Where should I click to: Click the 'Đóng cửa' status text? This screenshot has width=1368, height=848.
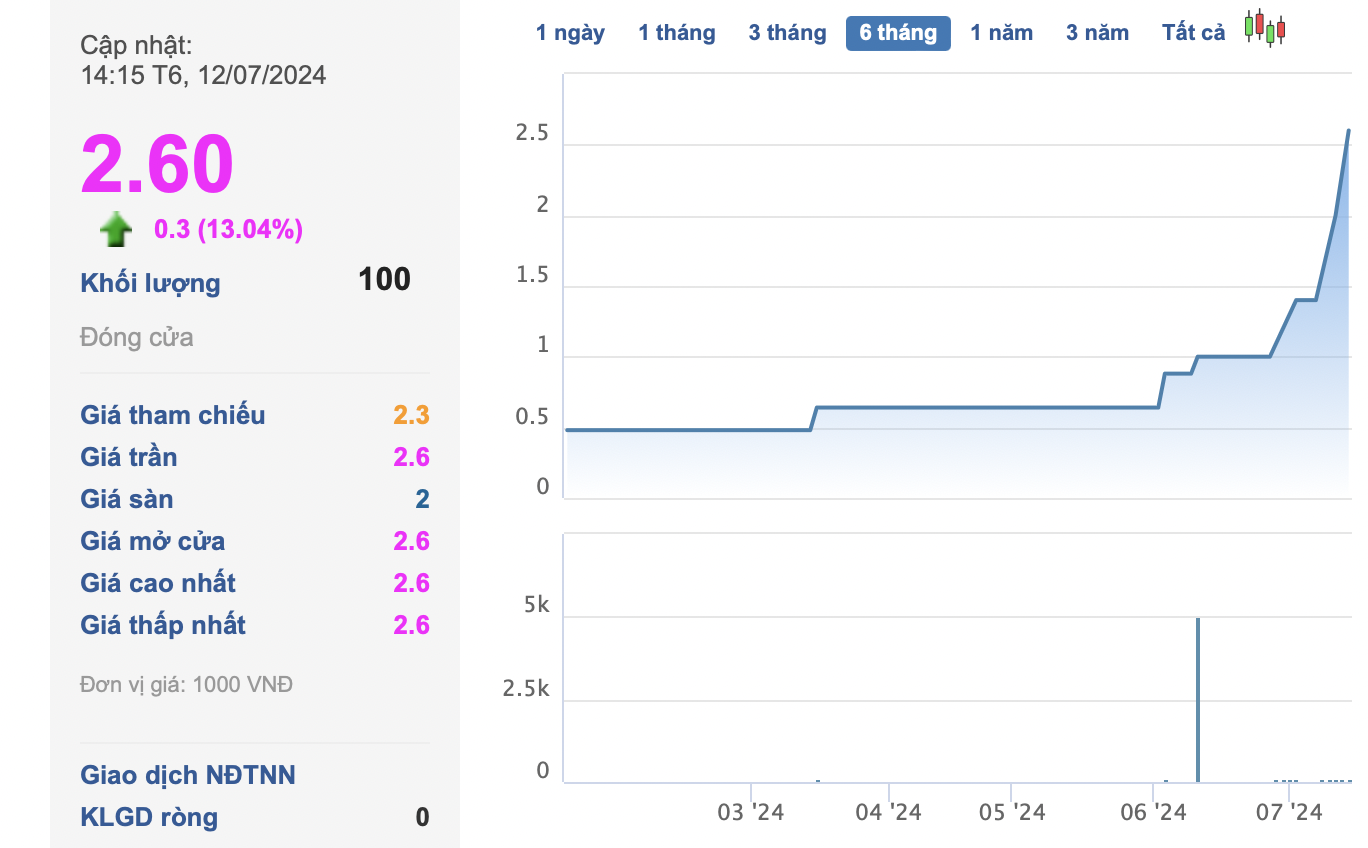[137, 337]
